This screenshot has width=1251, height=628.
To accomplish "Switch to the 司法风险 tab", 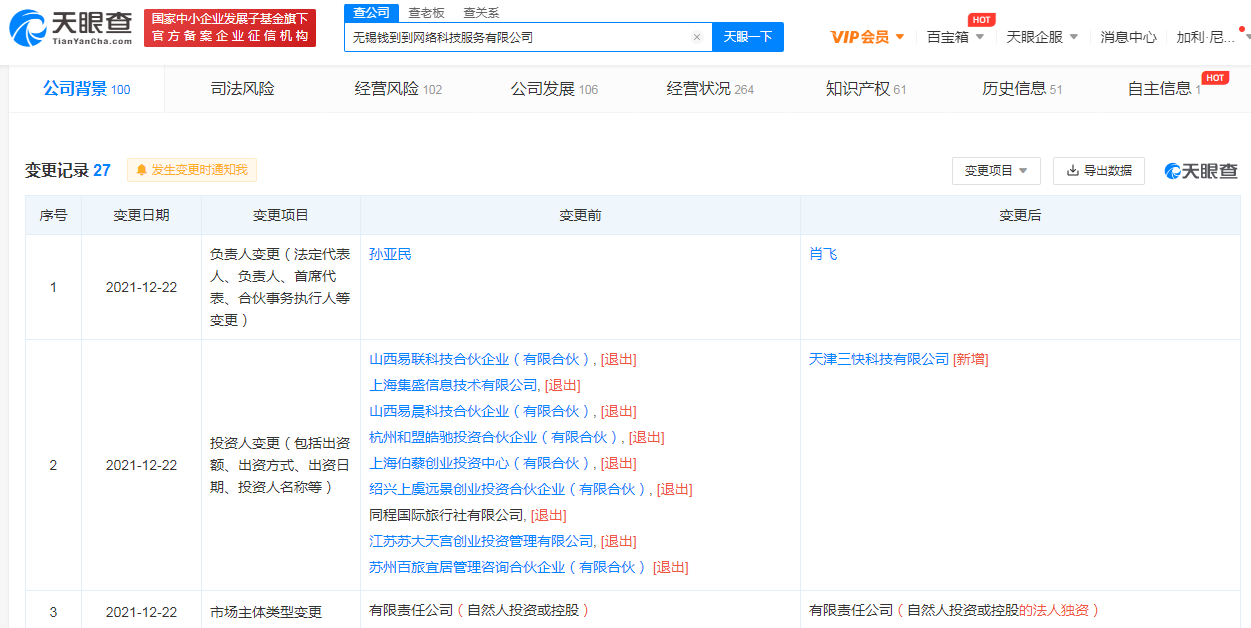I will (242, 89).
